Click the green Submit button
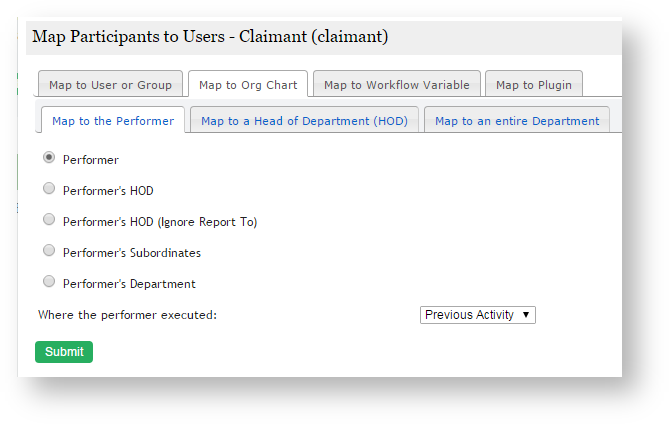The width and height of the screenshot is (670, 425). pyautogui.click(x=64, y=352)
